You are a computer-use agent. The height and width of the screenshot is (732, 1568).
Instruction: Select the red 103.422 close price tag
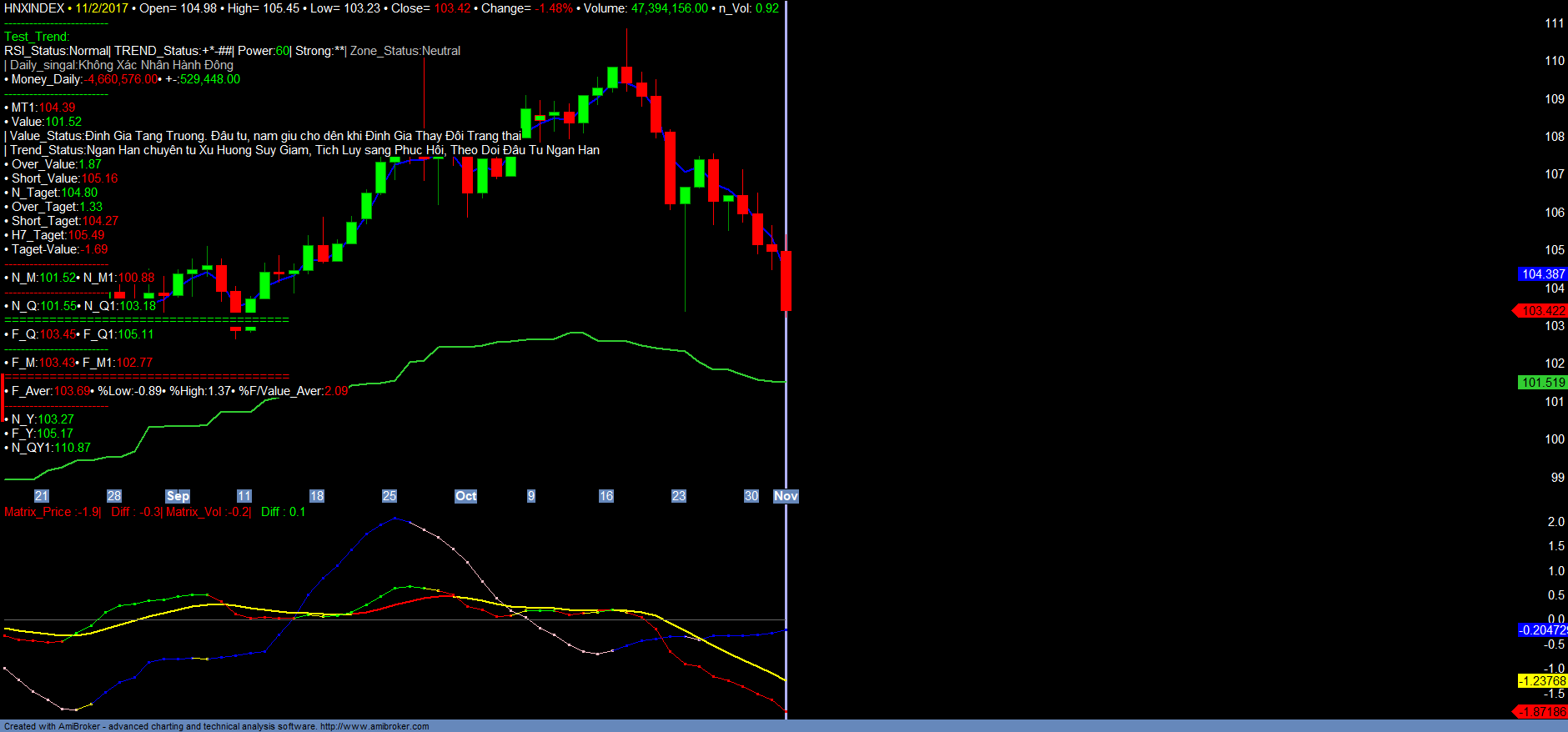point(1542,311)
